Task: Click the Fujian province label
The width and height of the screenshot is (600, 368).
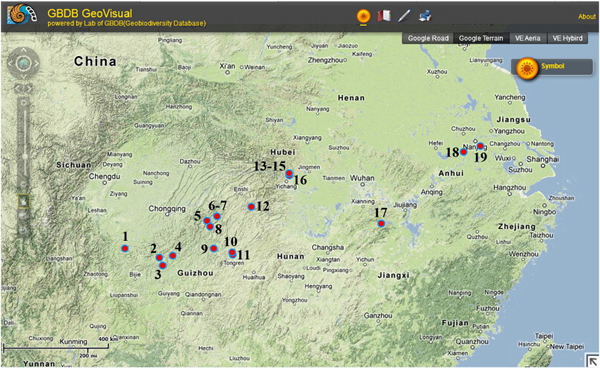Action: pos(455,323)
